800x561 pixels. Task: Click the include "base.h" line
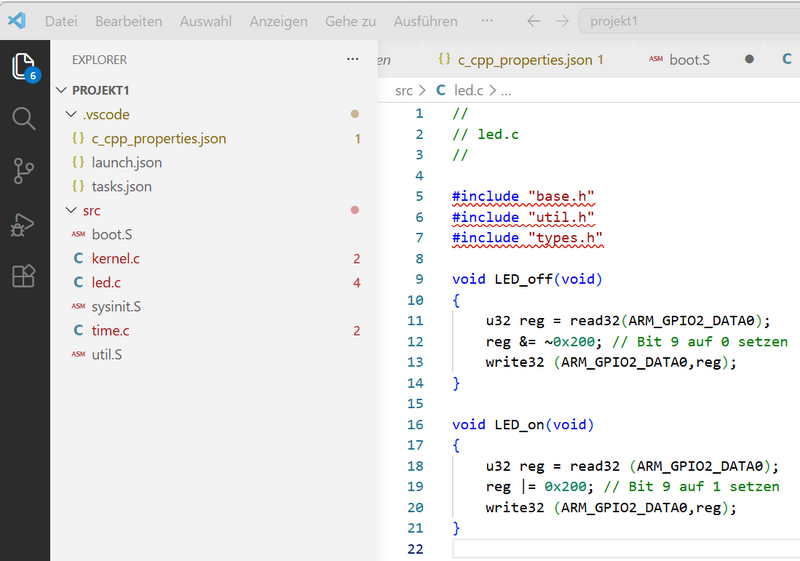tap(523, 196)
